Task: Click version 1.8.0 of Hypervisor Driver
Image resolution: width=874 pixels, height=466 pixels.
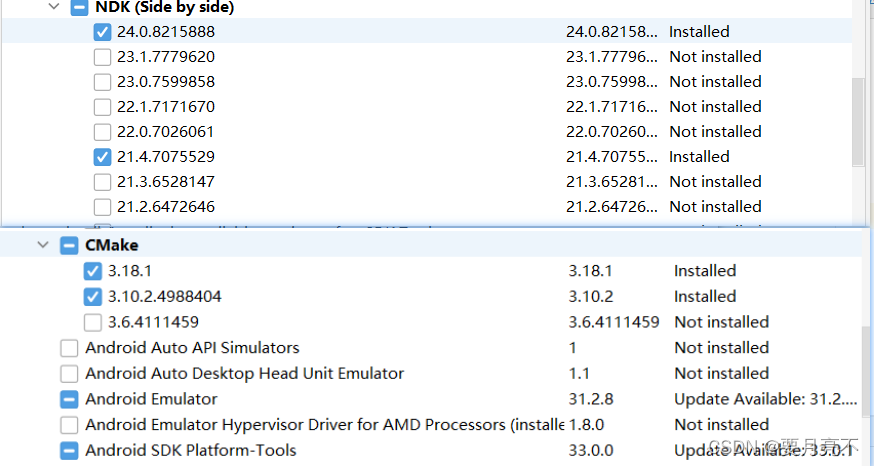Action: pos(586,425)
